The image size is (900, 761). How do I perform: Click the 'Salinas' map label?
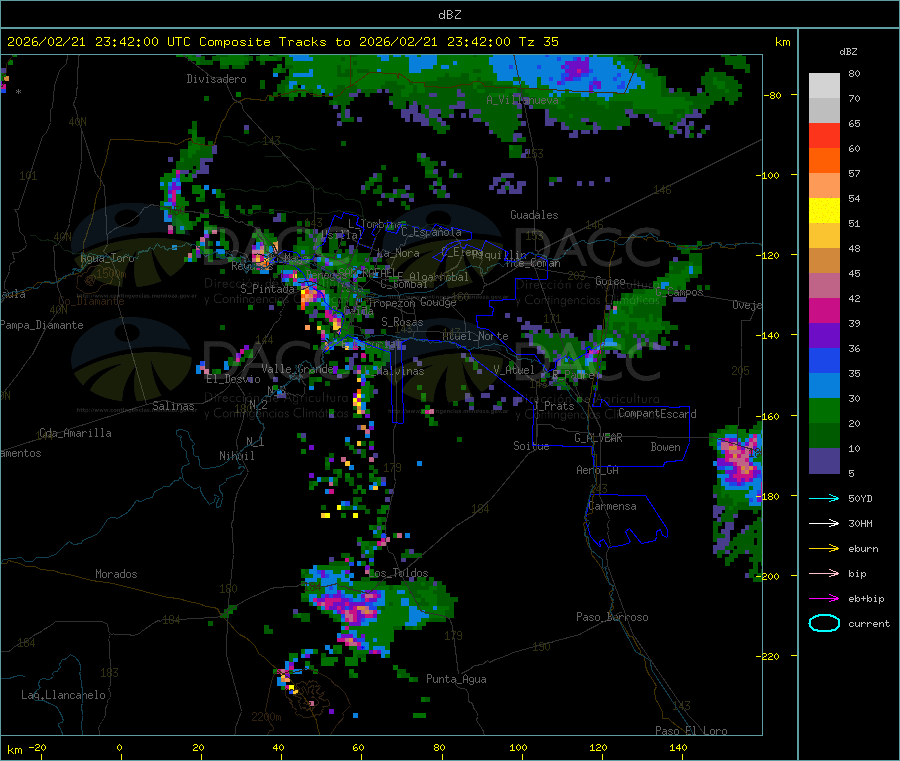(173, 406)
